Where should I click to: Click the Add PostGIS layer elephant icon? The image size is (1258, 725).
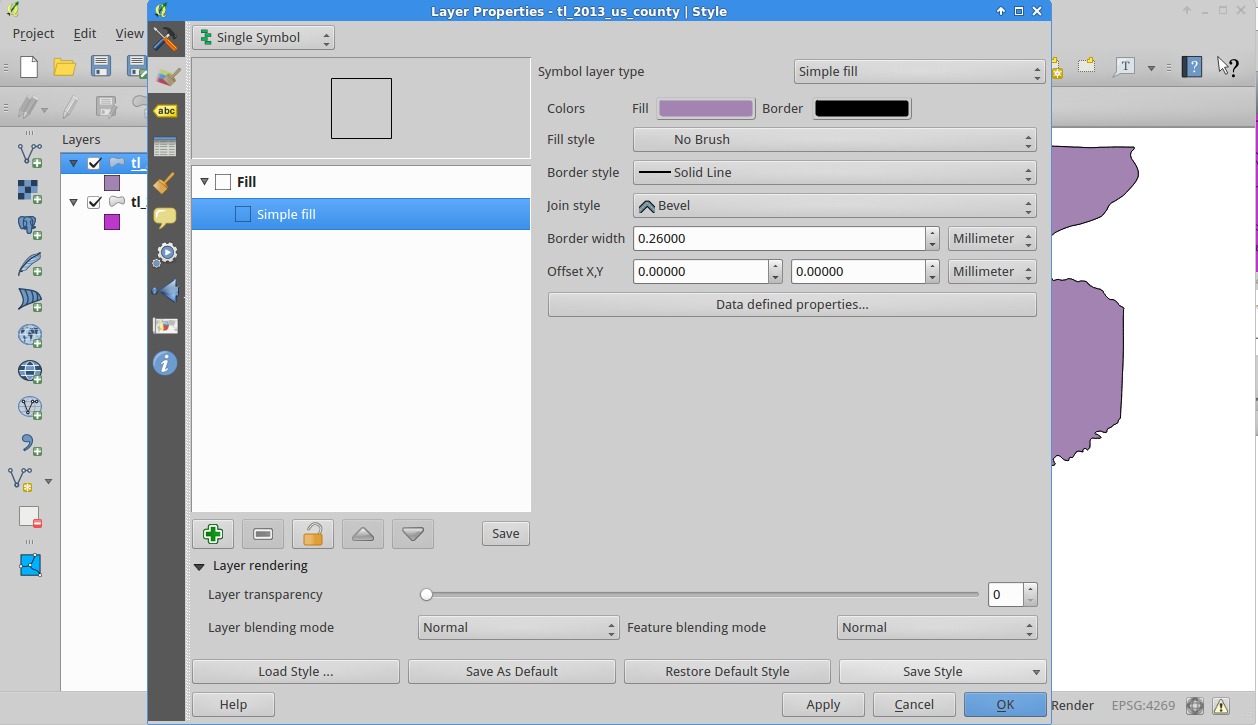click(x=30, y=227)
